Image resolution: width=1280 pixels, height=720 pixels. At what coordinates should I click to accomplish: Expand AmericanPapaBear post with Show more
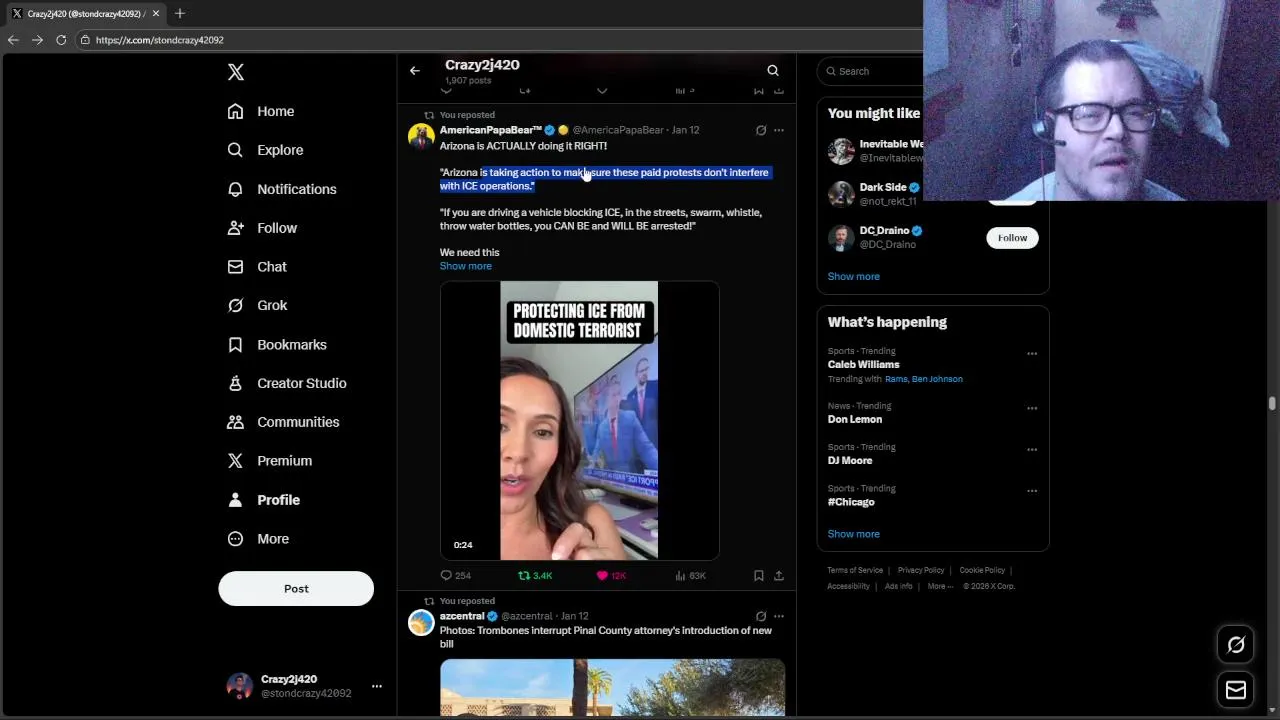pos(466,266)
